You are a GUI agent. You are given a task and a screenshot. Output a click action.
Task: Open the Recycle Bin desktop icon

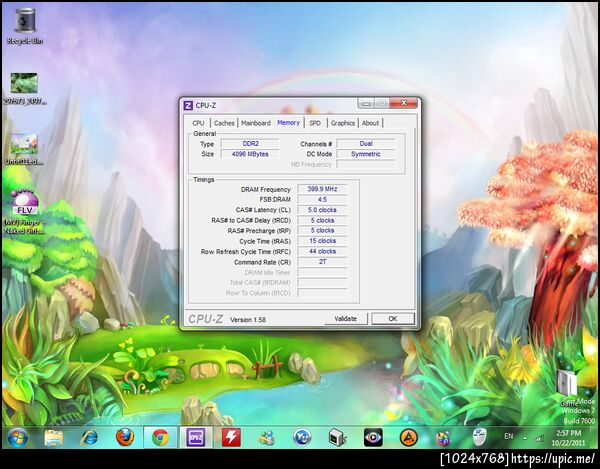coord(25,26)
